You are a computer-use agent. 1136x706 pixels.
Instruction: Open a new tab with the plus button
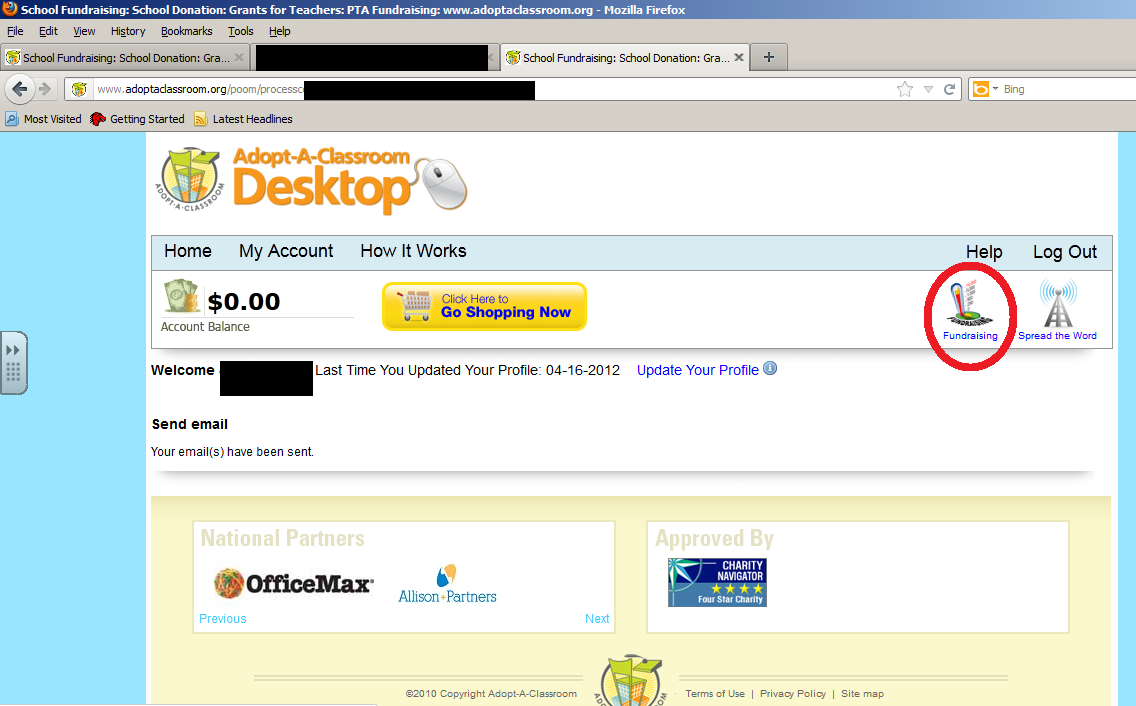pos(769,57)
